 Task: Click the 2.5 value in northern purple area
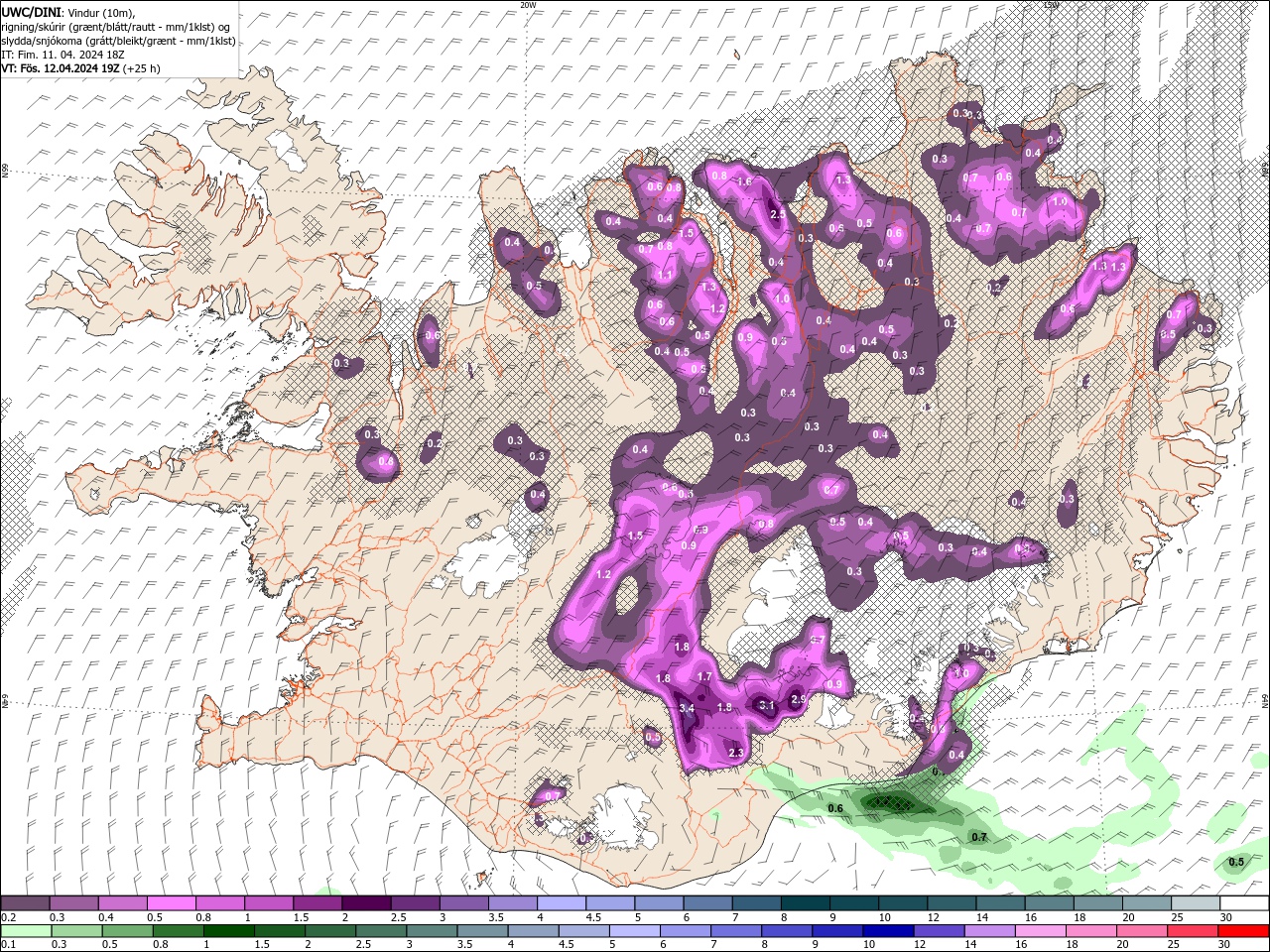tap(778, 214)
